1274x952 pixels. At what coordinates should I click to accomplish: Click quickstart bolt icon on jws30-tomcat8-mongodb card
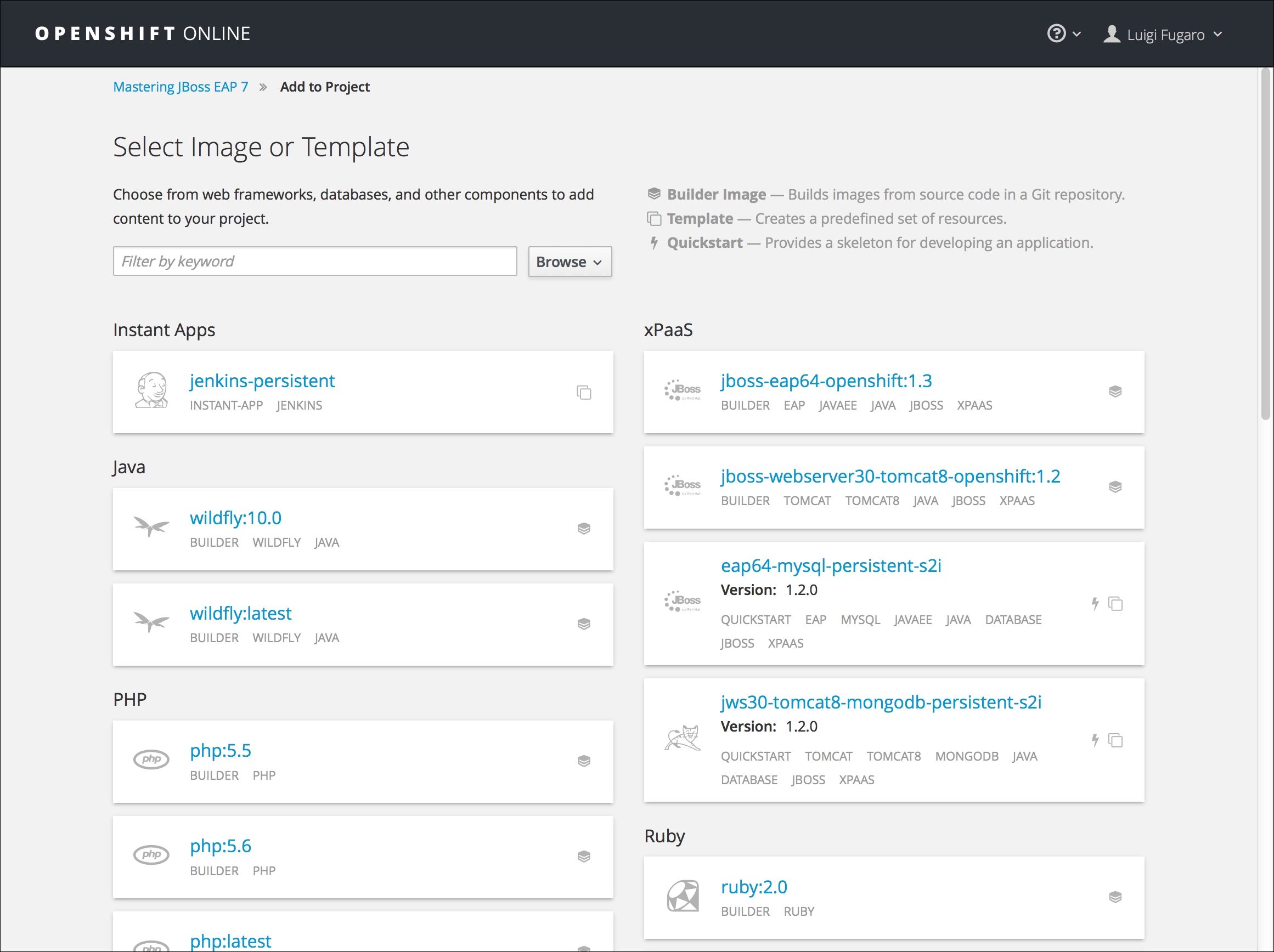point(1096,740)
